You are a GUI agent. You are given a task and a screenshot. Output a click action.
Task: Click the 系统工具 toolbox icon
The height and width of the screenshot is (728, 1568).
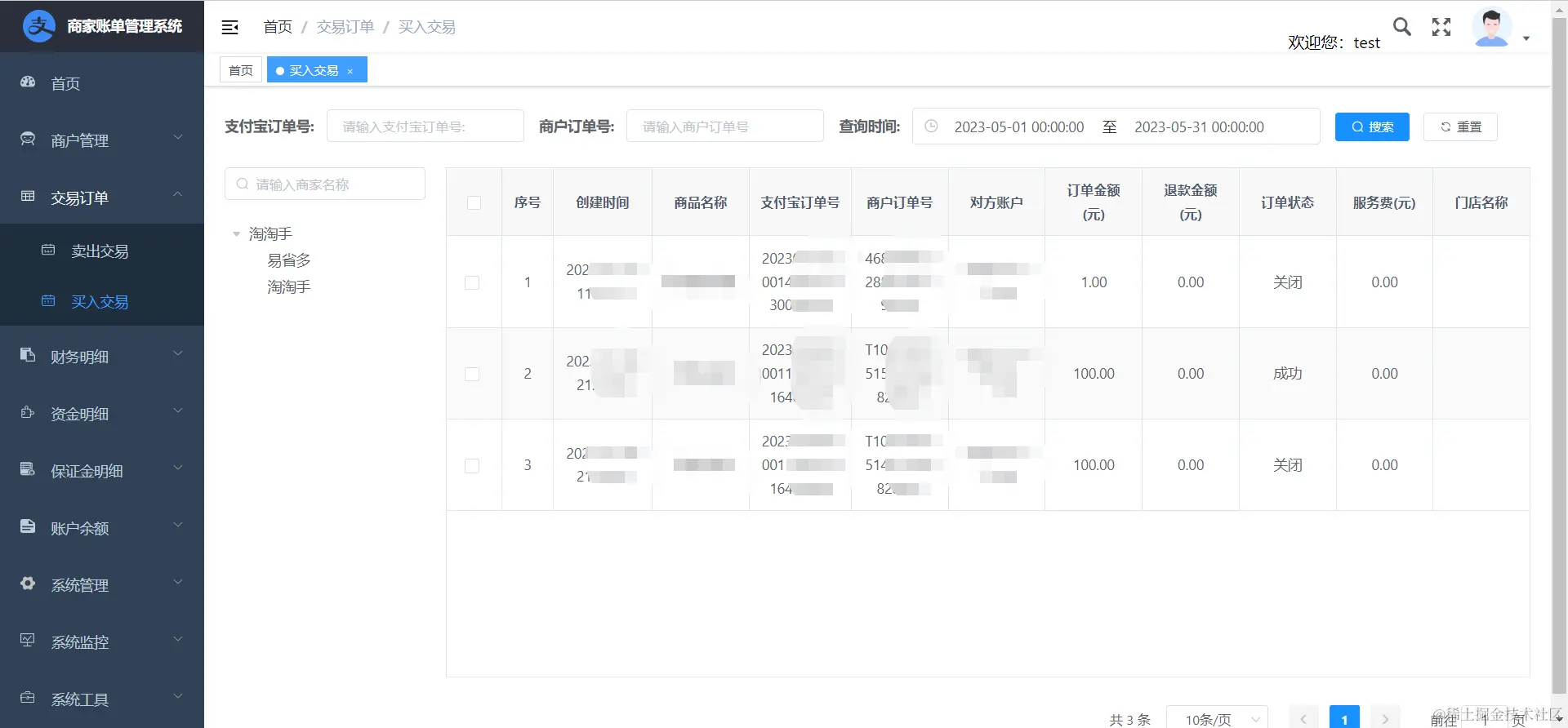click(28, 698)
